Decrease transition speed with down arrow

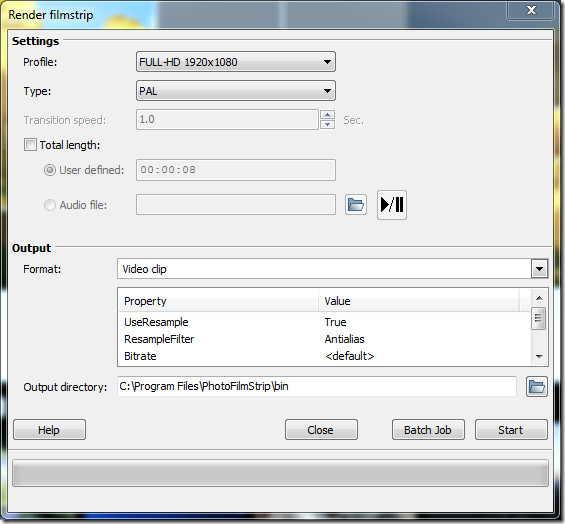[x=327, y=124]
